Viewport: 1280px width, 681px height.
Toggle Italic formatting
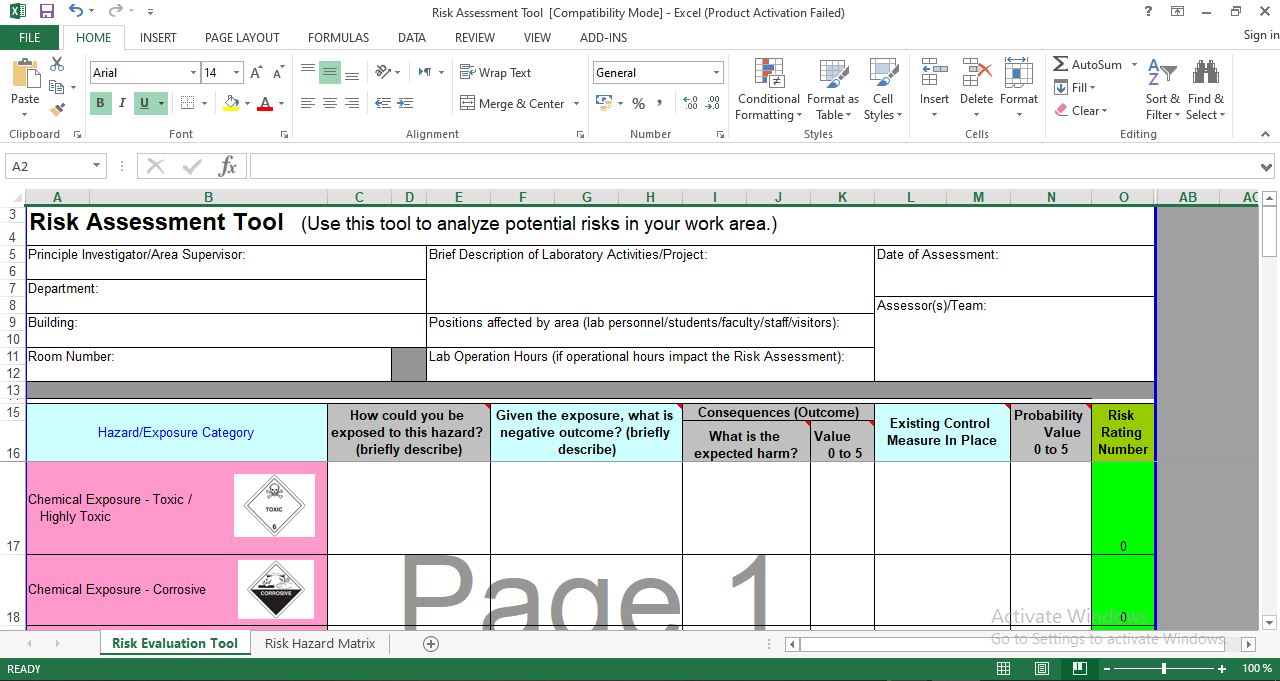[x=120, y=103]
